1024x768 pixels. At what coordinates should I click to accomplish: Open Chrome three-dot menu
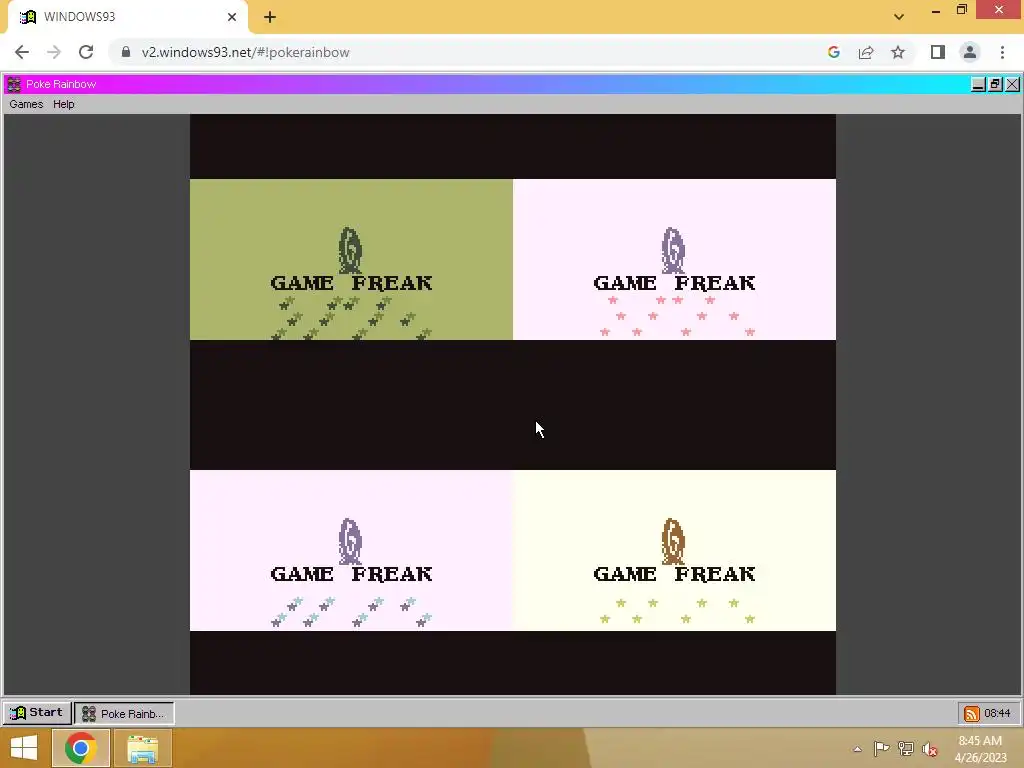[x=1002, y=52]
